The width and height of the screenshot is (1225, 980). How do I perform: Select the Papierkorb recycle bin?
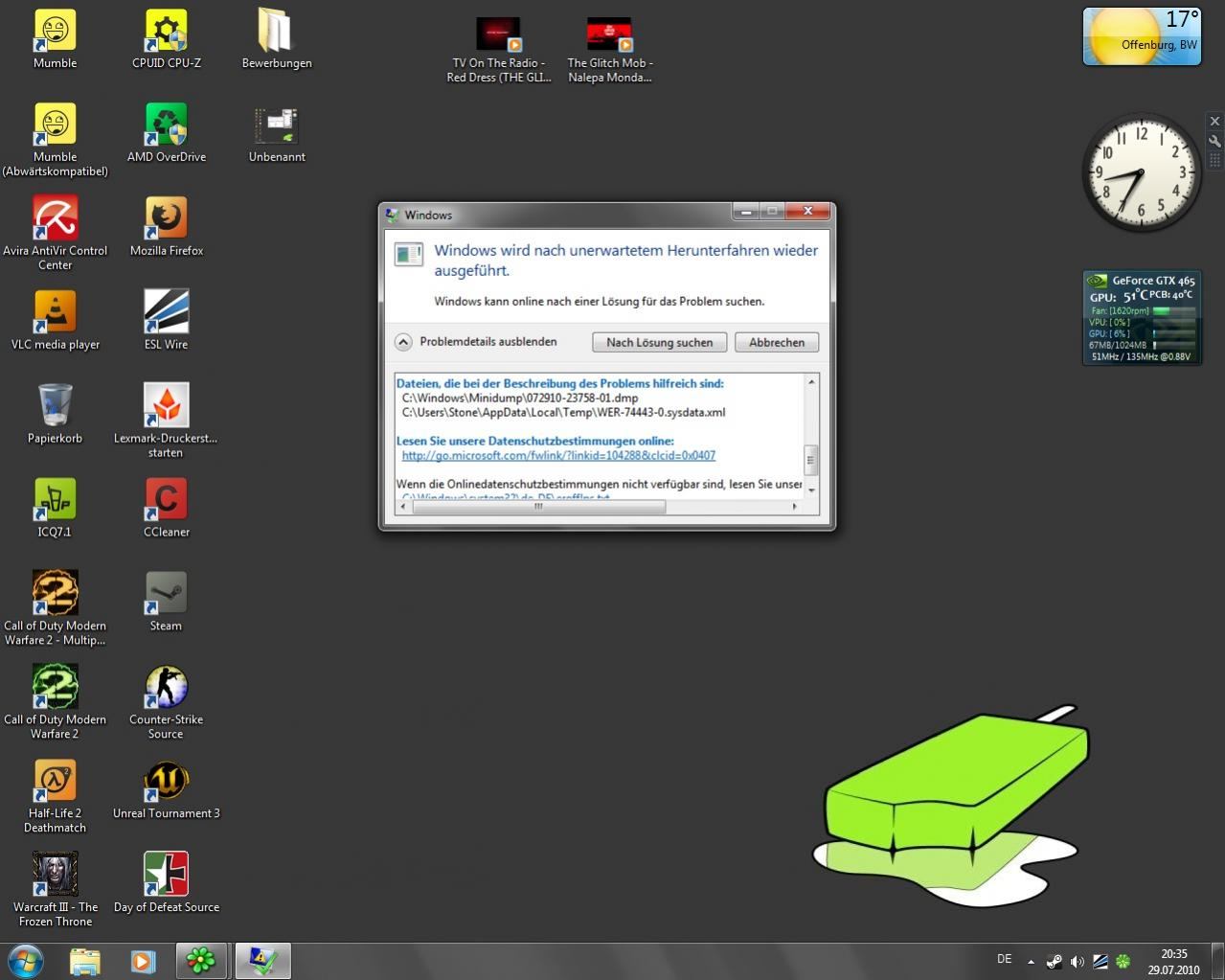click(55, 415)
